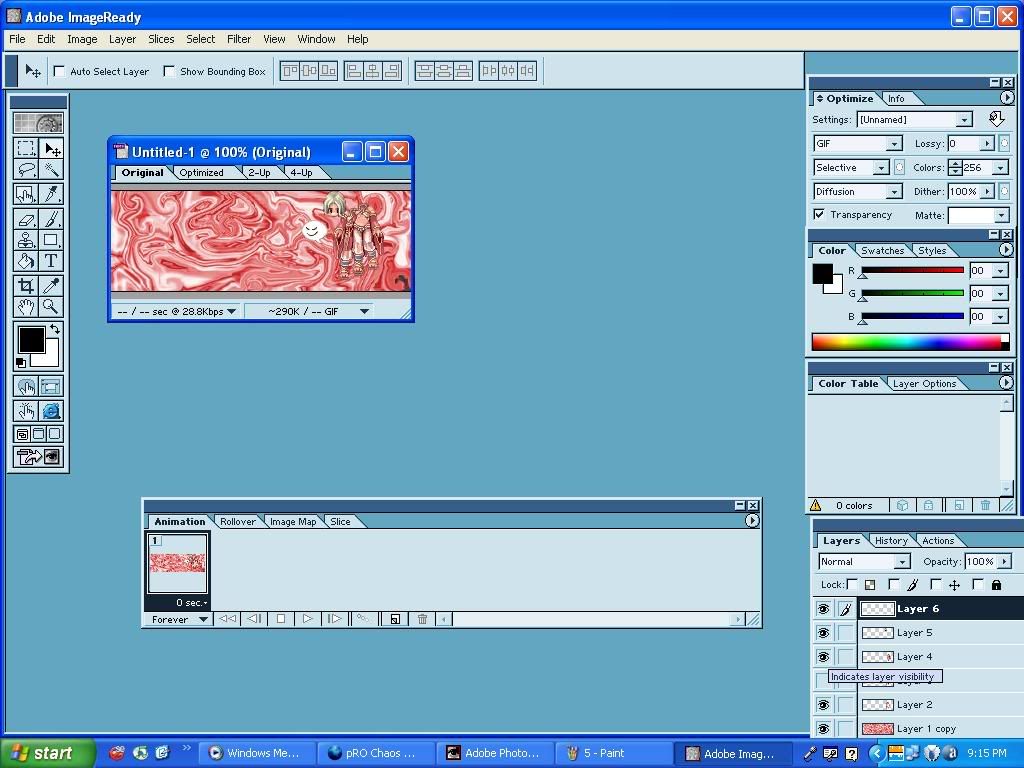Image resolution: width=1024 pixels, height=768 pixels.
Task: Click the red R slider in the Color panel
Action: 912,270
